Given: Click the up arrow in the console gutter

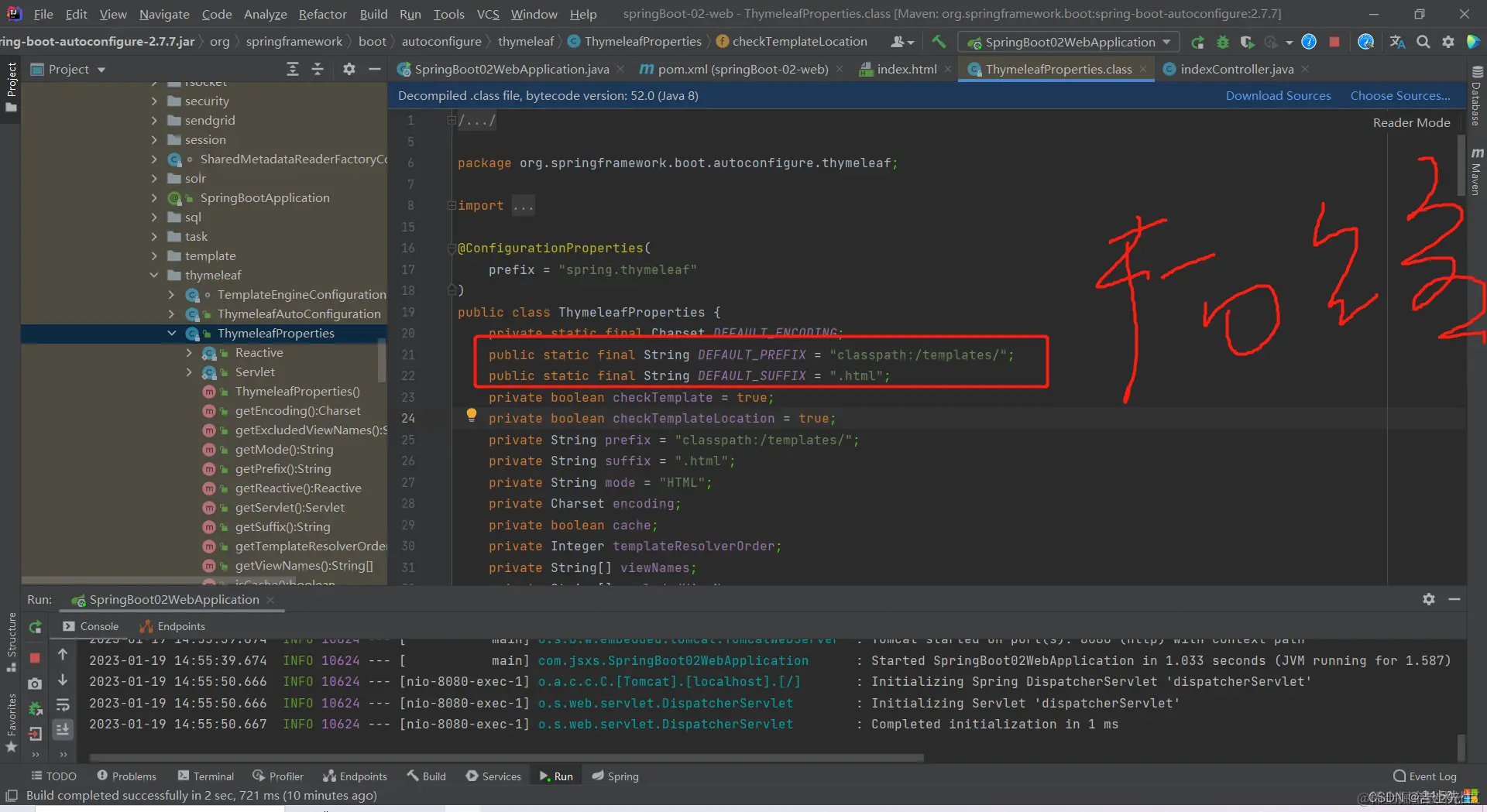Looking at the screenshot, I should click(x=63, y=655).
